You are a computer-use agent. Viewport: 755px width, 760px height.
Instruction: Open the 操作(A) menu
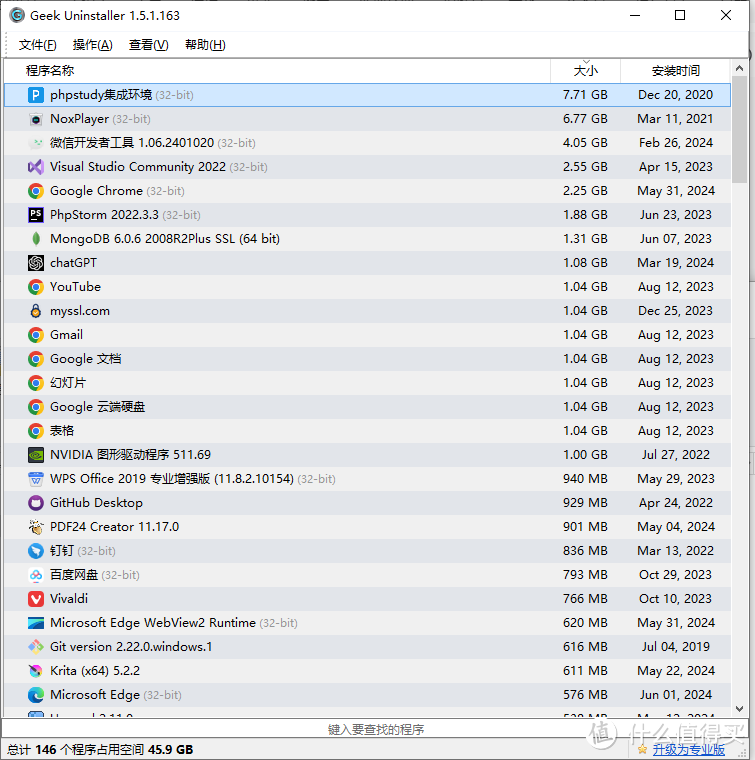coord(93,45)
